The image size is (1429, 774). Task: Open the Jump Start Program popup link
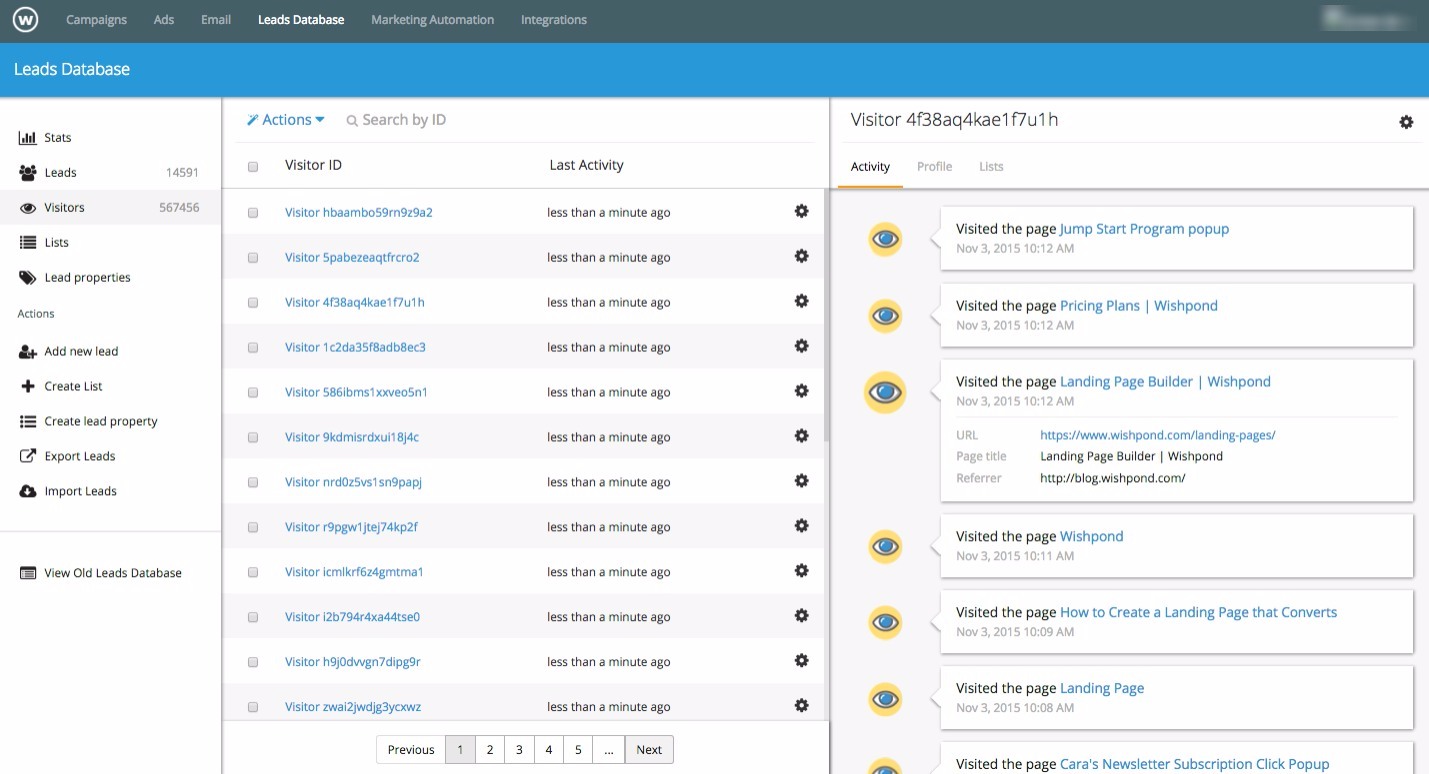click(x=1144, y=229)
